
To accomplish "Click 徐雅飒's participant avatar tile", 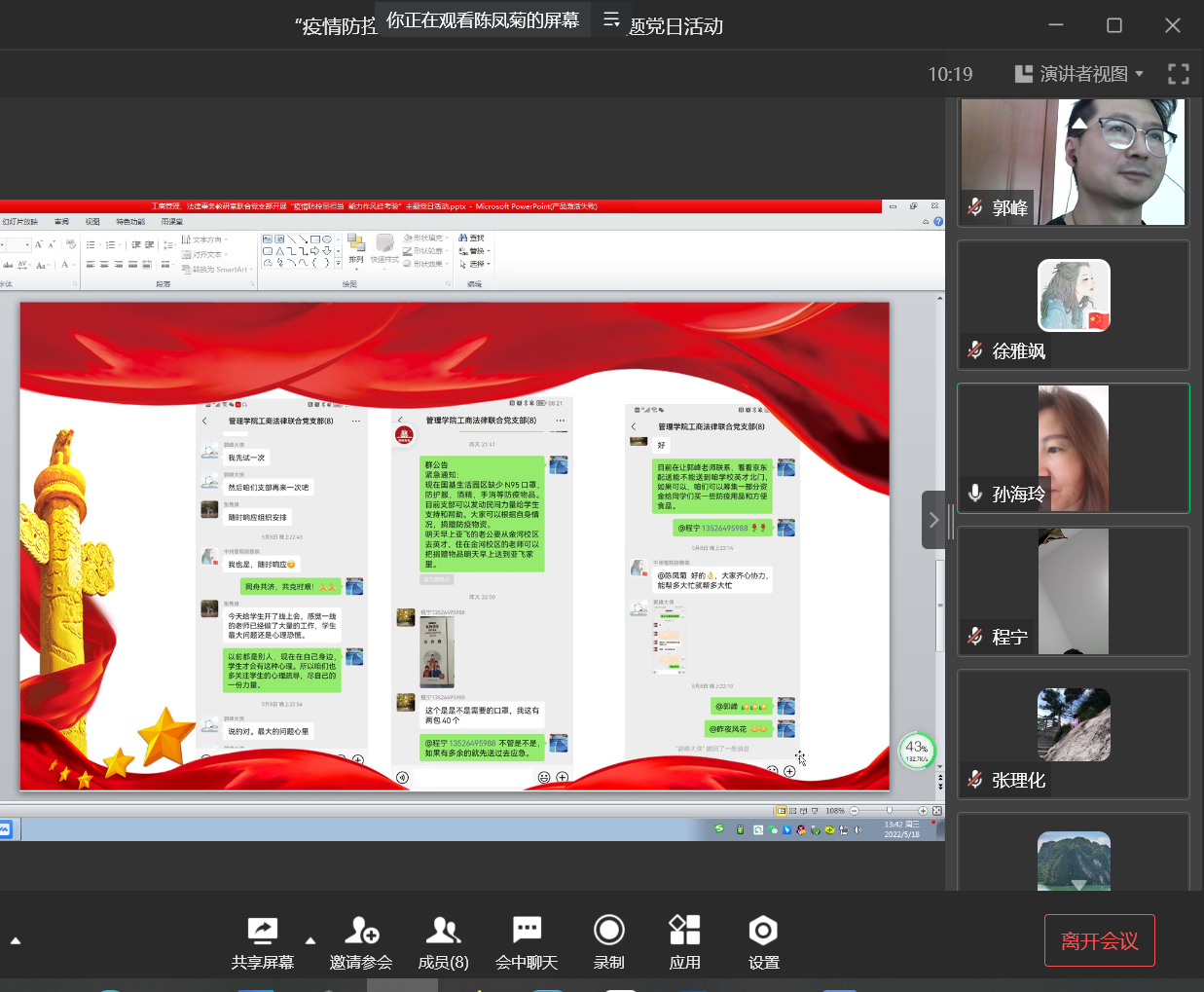I will pos(1074,296).
